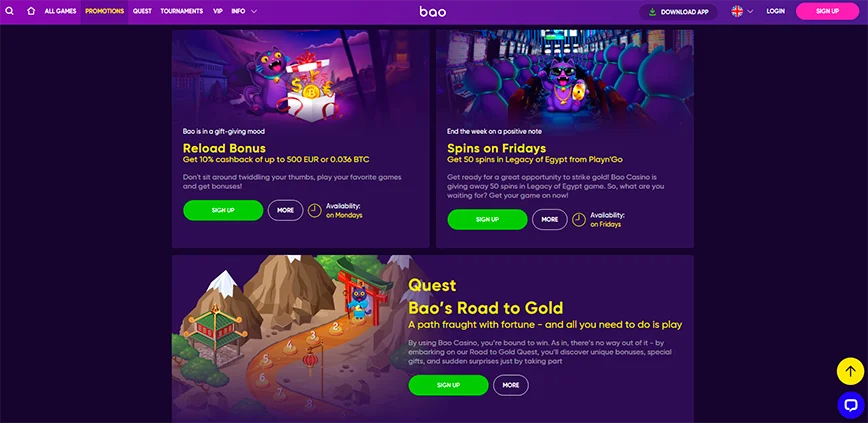Go to the home icon
The image size is (868, 423).
click(x=31, y=11)
